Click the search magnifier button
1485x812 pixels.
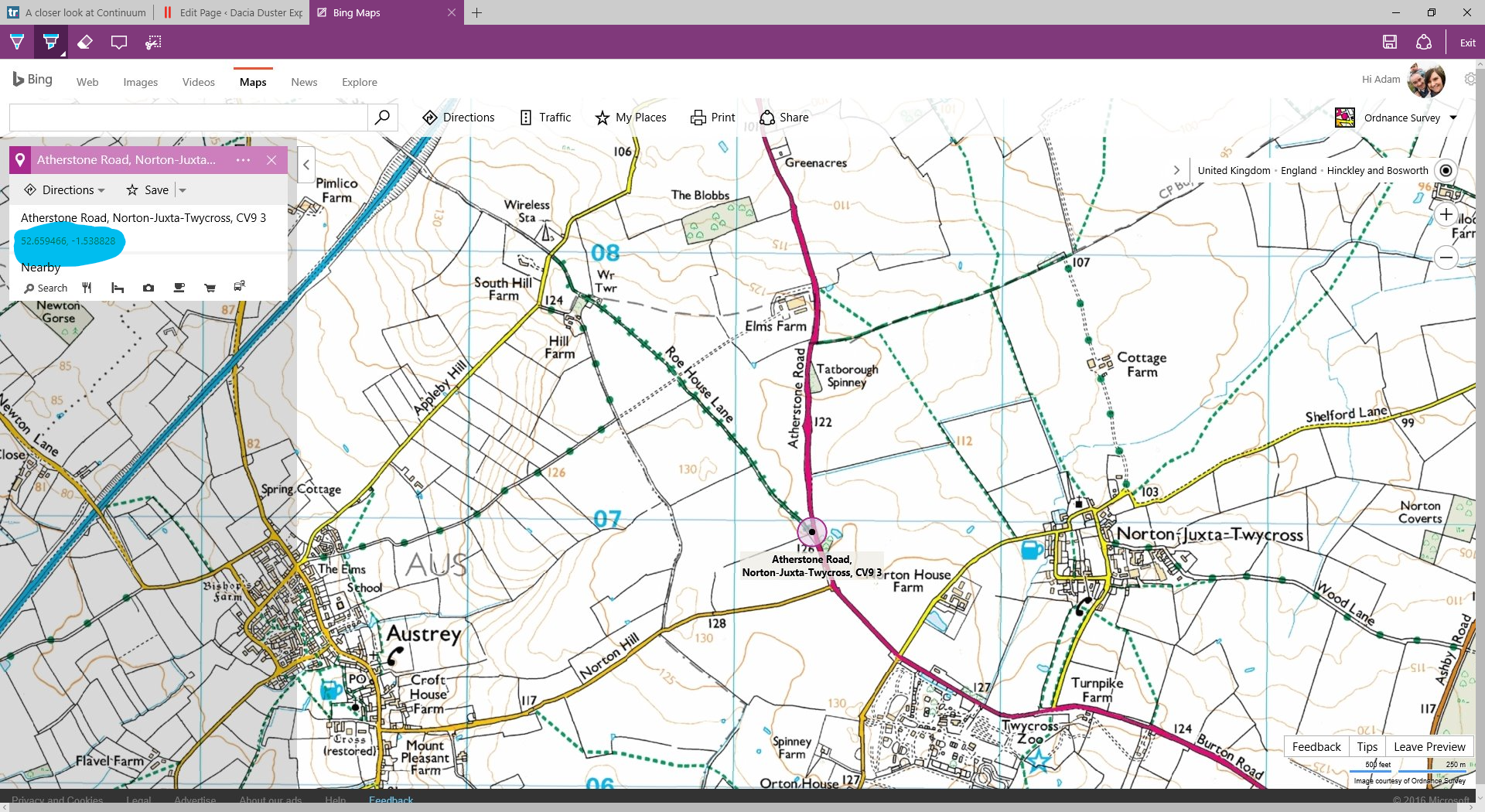point(382,118)
